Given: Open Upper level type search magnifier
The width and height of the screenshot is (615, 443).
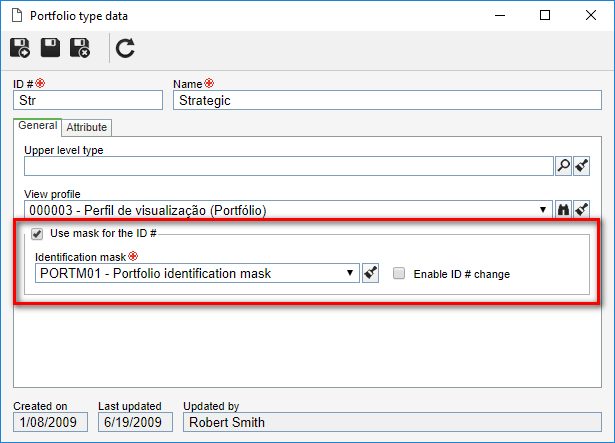Looking at the screenshot, I should point(564,166).
